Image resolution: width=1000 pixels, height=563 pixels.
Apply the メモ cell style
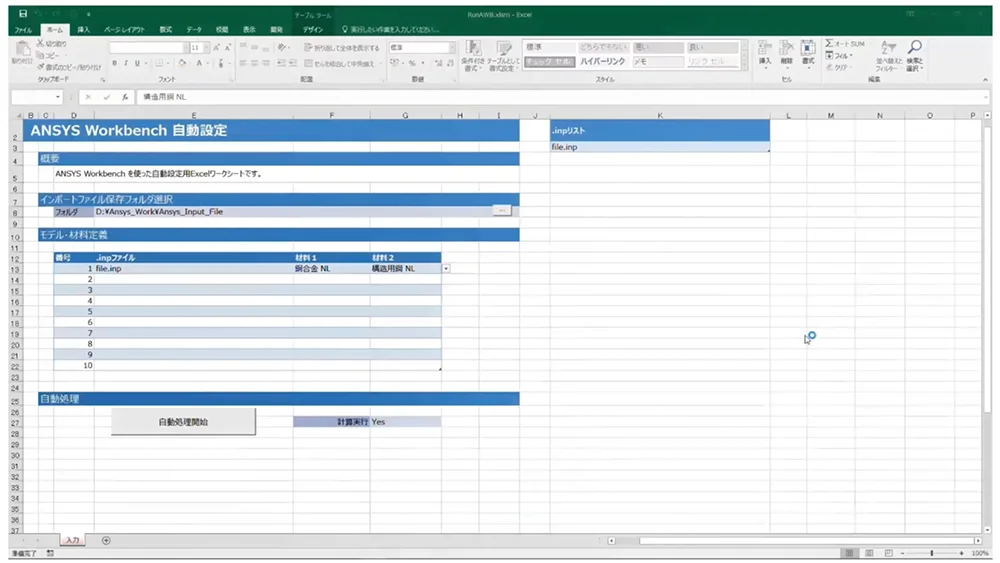click(657, 62)
